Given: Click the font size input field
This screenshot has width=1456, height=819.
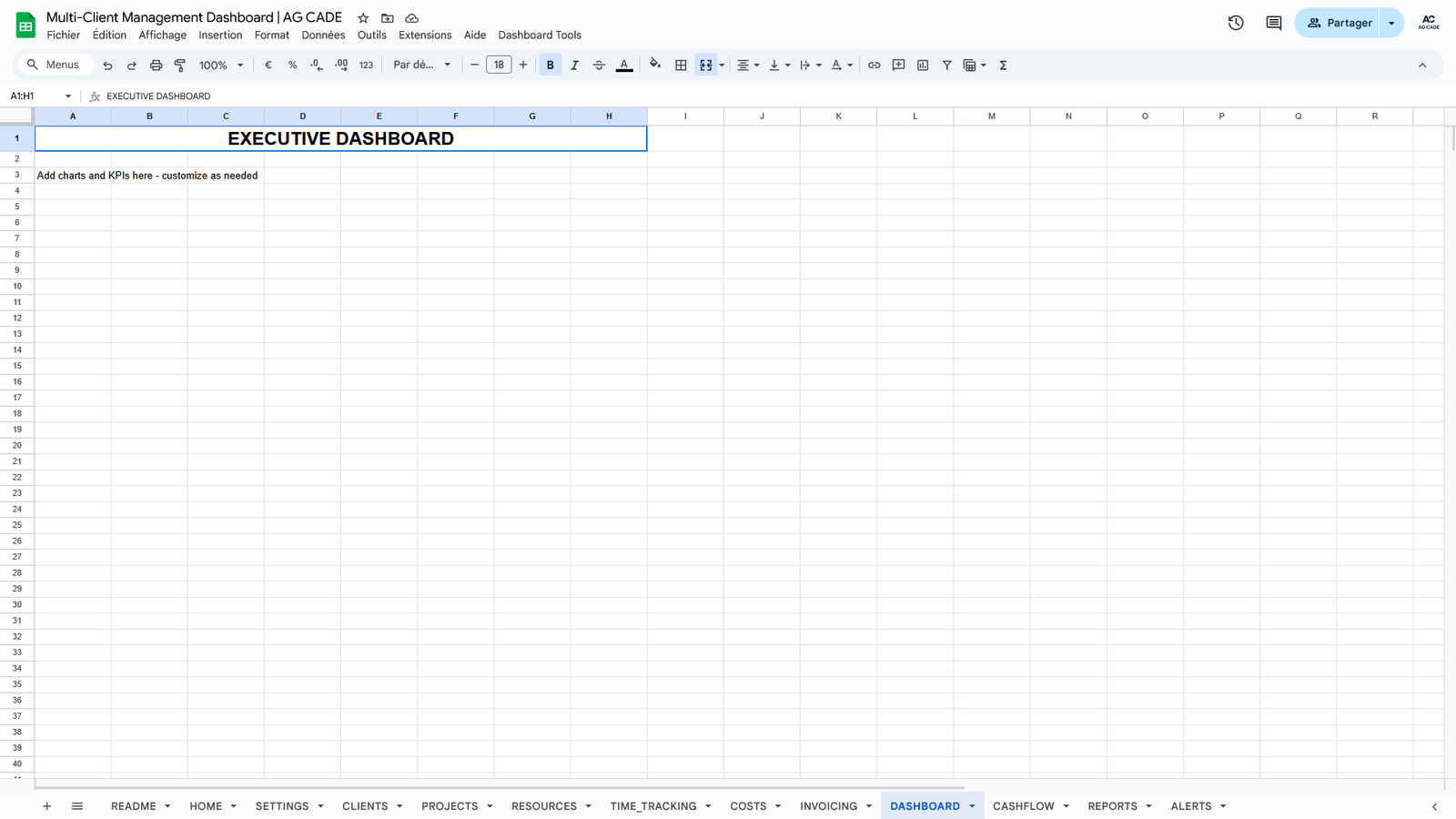Looking at the screenshot, I should [x=499, y=66].
